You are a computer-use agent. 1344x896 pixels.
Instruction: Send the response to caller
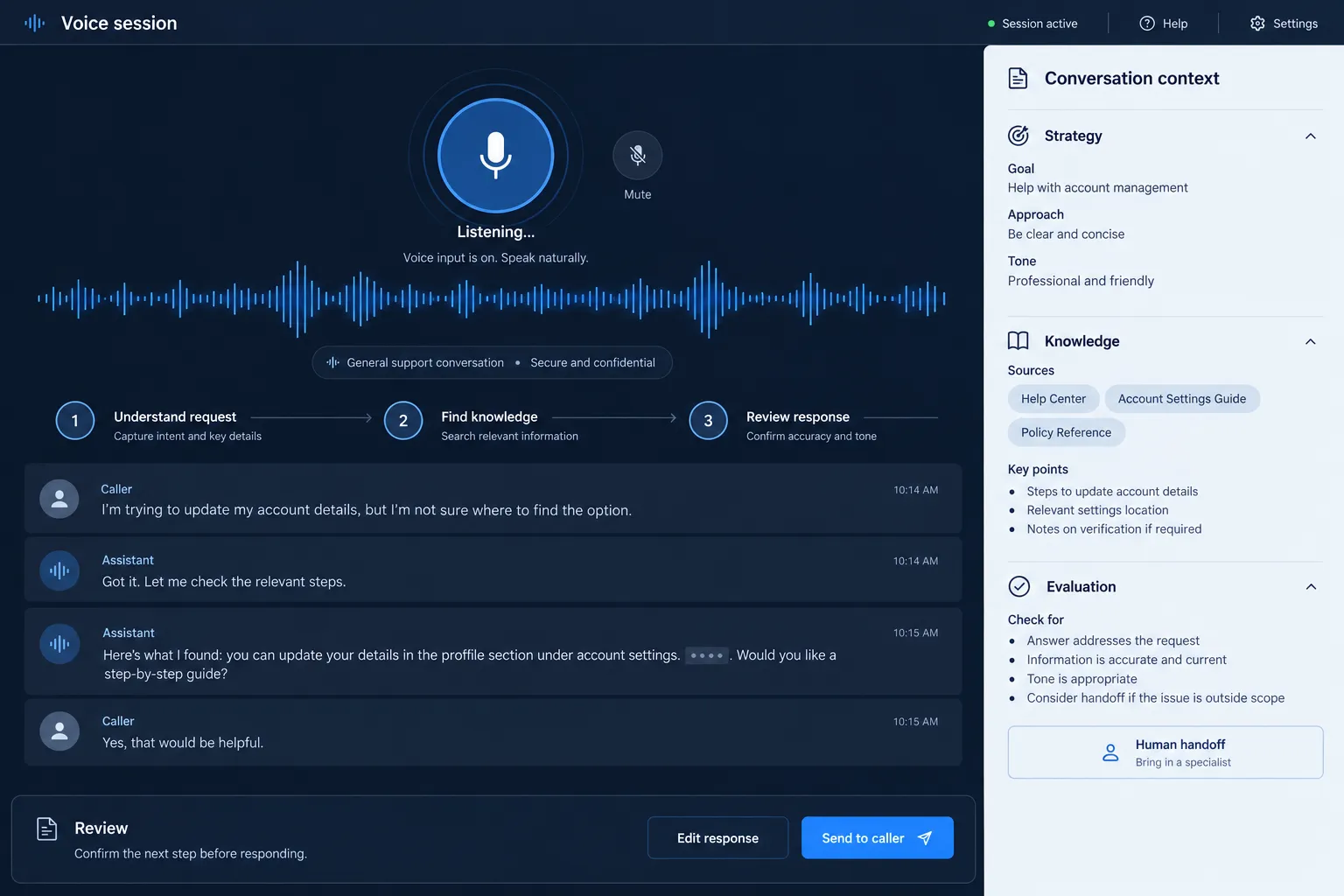pos(878,838)
